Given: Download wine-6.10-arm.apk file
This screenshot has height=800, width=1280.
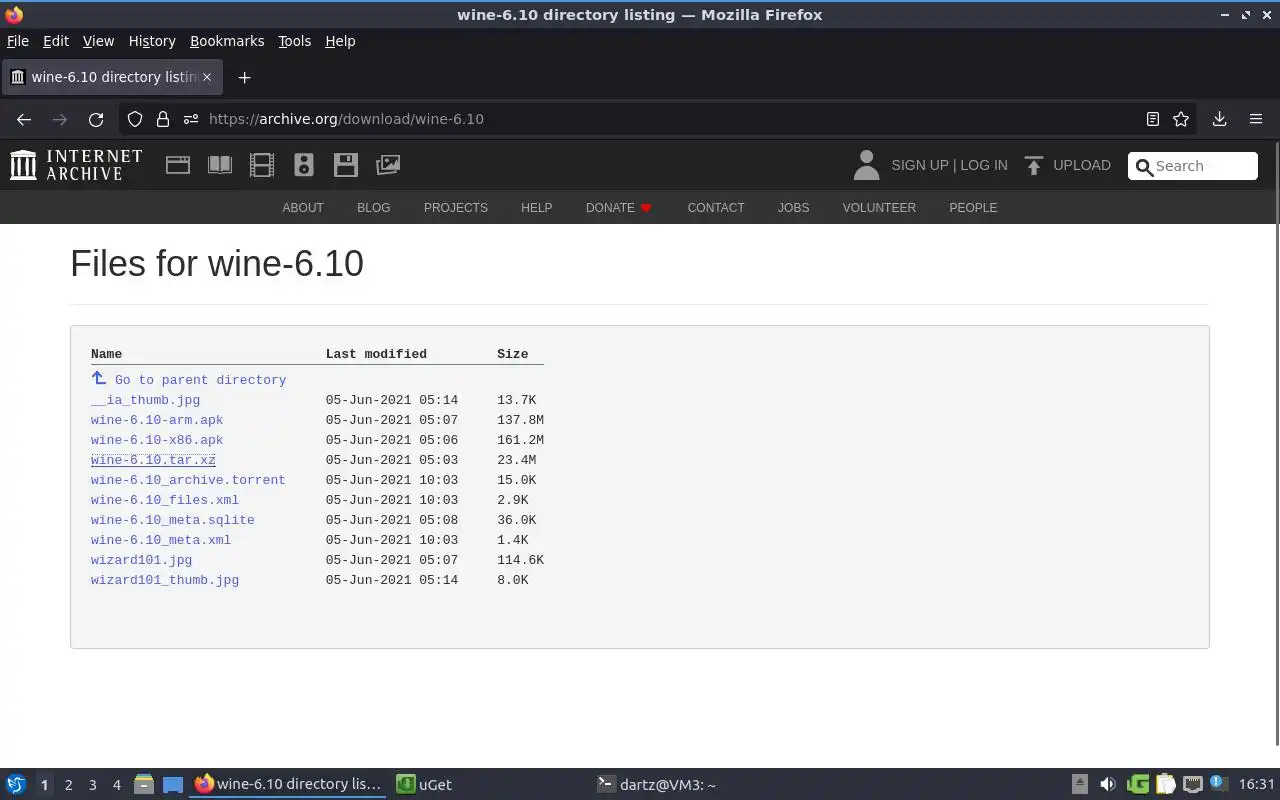Looking at the screenshot, I should (x=157, y=420).
